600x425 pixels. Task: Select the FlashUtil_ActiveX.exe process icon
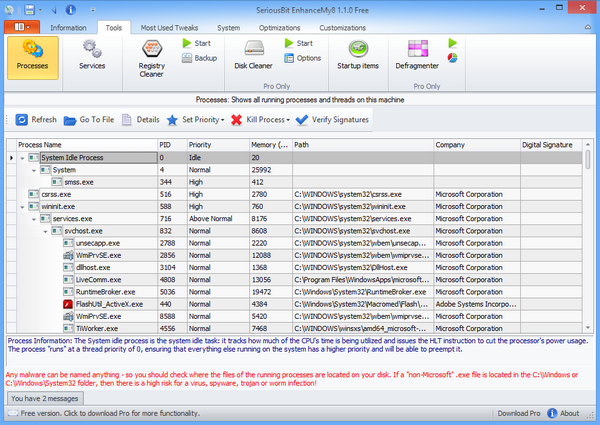coord(68,304)
